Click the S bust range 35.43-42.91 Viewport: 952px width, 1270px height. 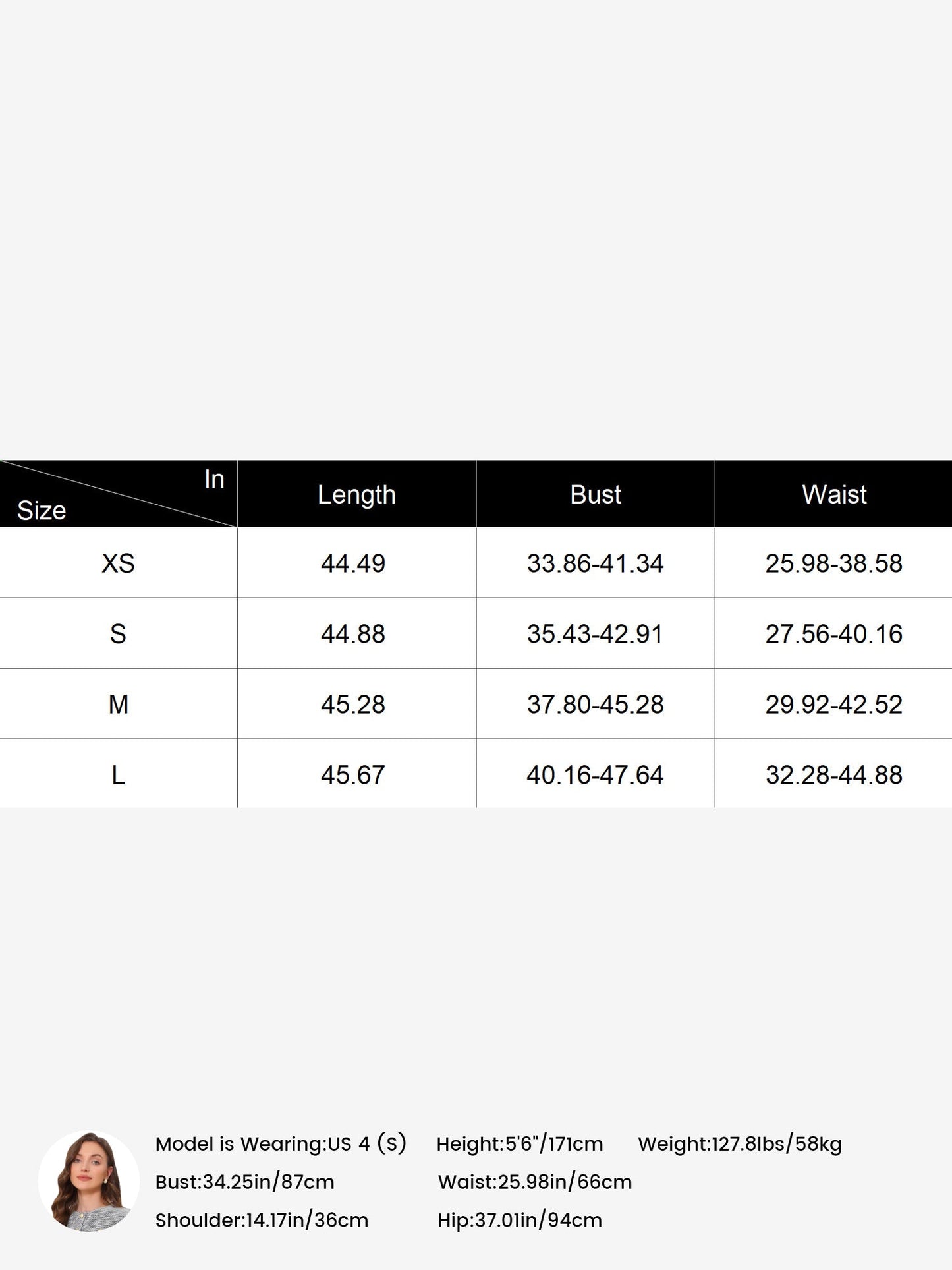tap(595, 634)
